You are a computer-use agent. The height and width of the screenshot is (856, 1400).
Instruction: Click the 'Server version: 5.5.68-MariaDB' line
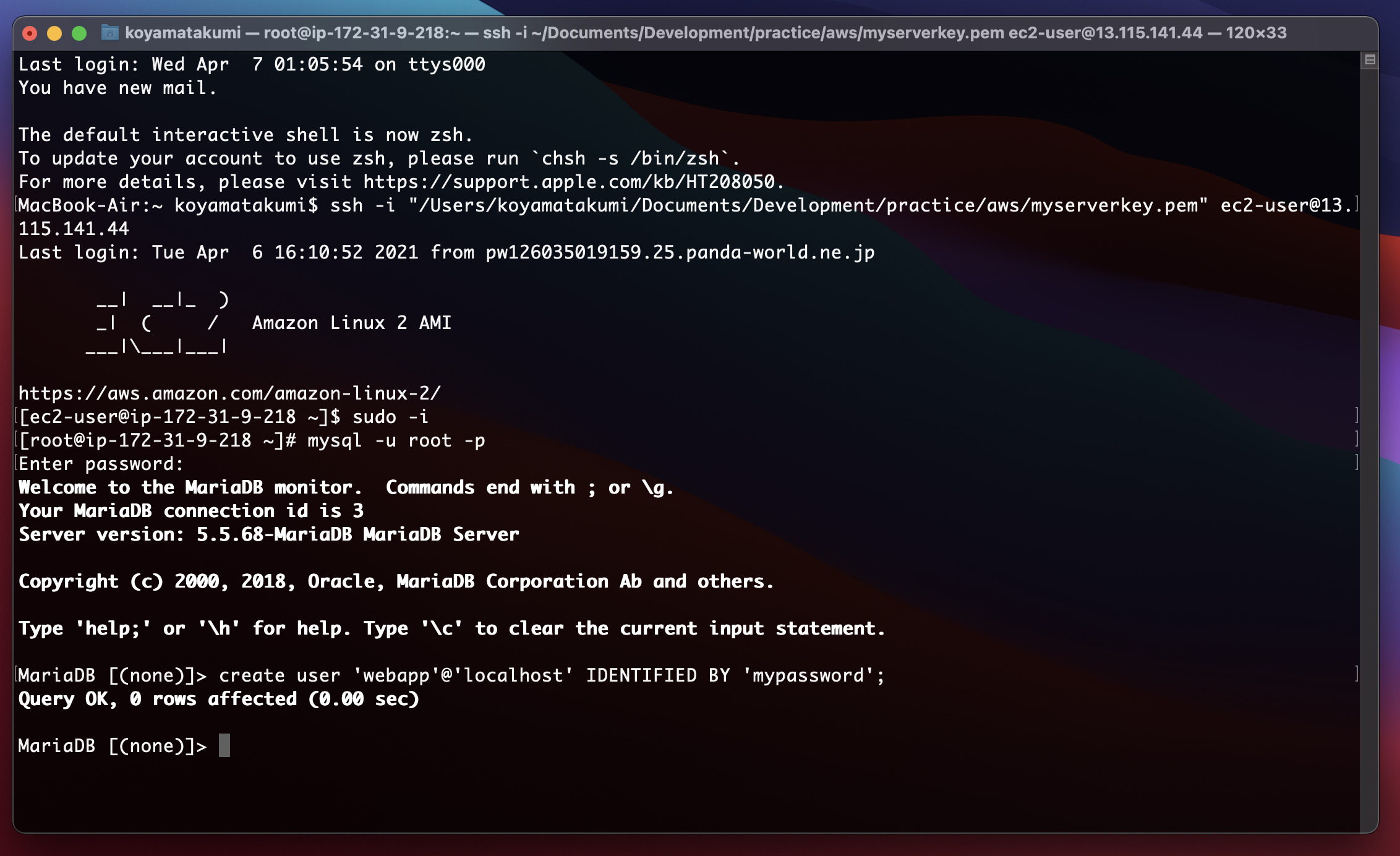click(268, 534)
